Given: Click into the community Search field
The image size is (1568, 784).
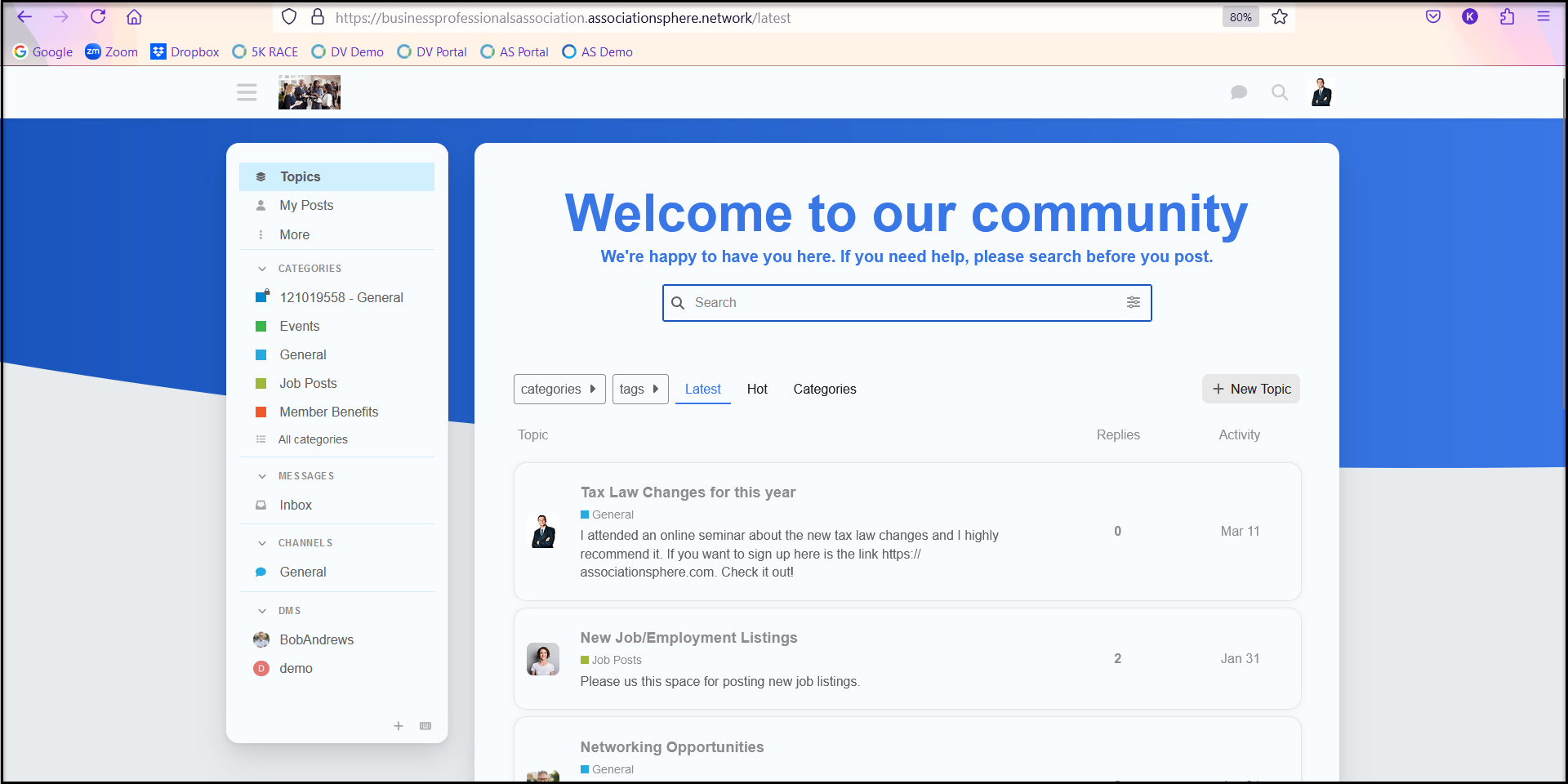Looking at the screenshot, I should click(906, 303).
